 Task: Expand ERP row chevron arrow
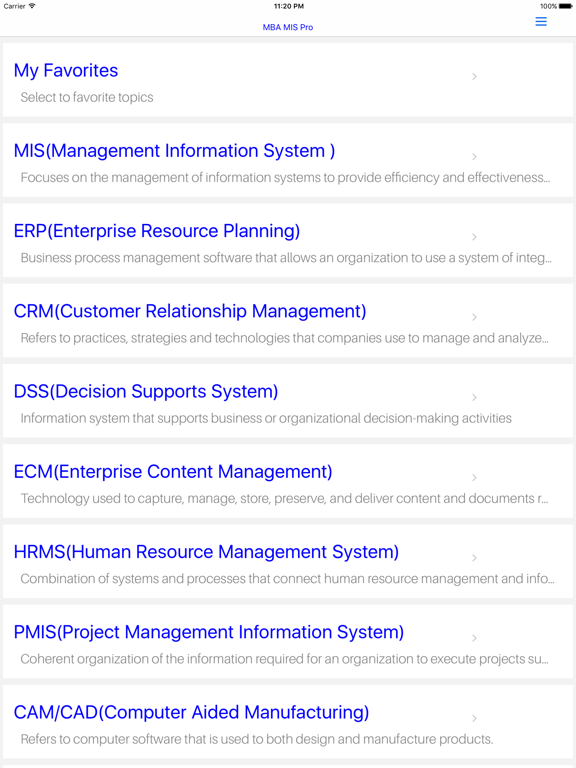point(474,237)
